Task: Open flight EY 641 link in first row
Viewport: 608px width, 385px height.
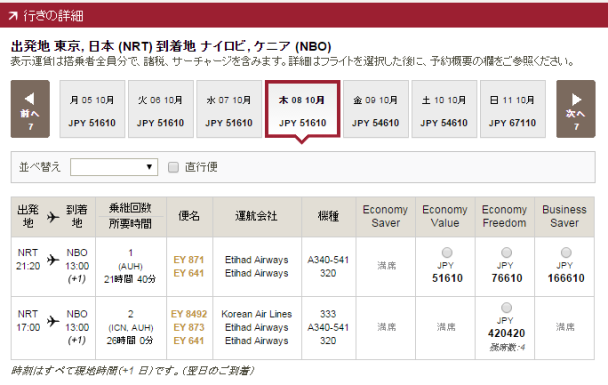Action: pos(189,273)
